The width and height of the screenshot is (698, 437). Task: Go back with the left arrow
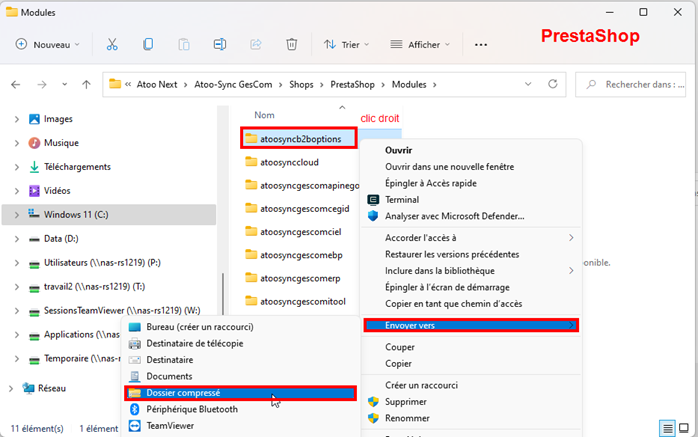tap(16, 85)
